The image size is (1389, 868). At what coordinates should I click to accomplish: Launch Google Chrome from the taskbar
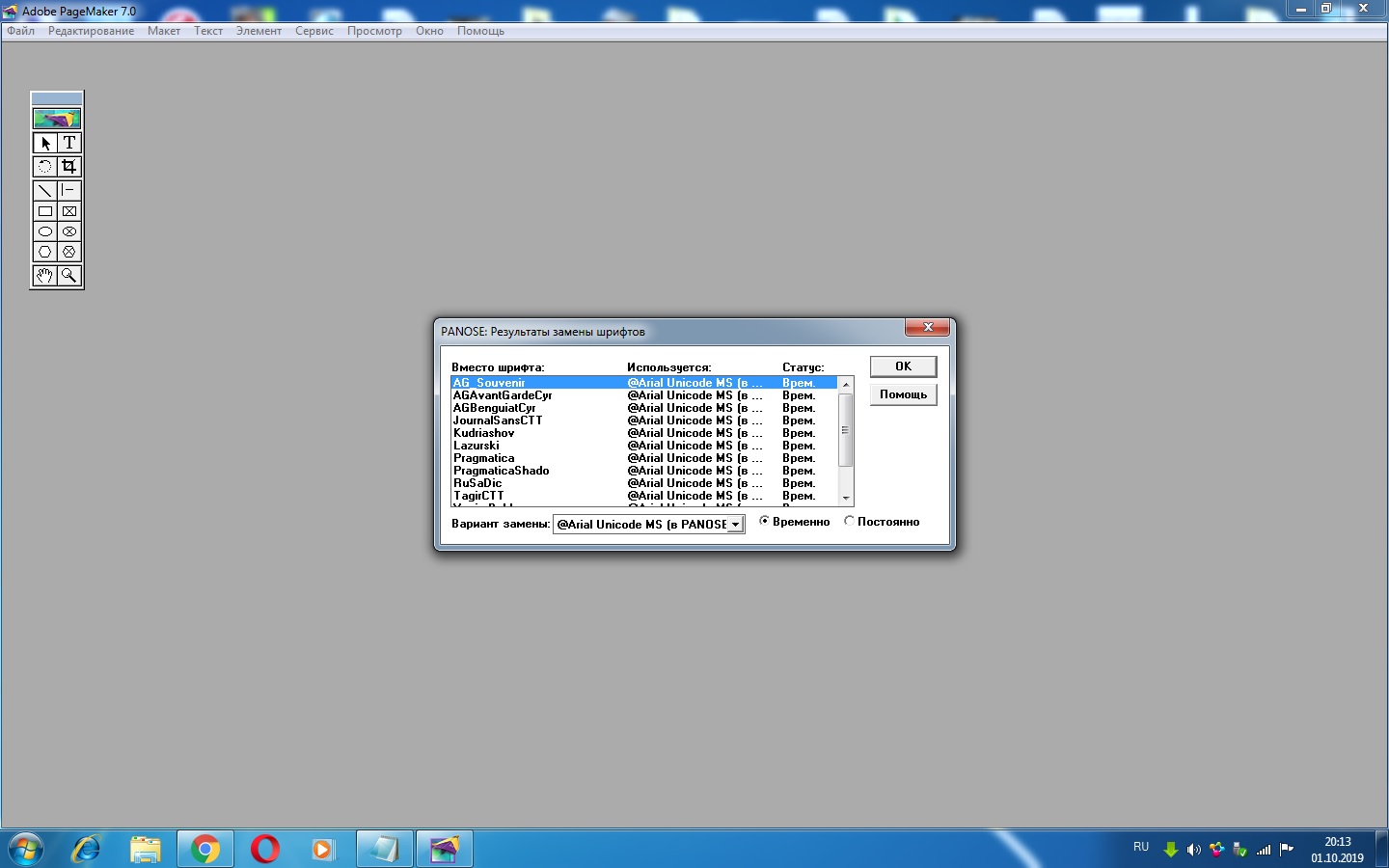click(204, 850)
